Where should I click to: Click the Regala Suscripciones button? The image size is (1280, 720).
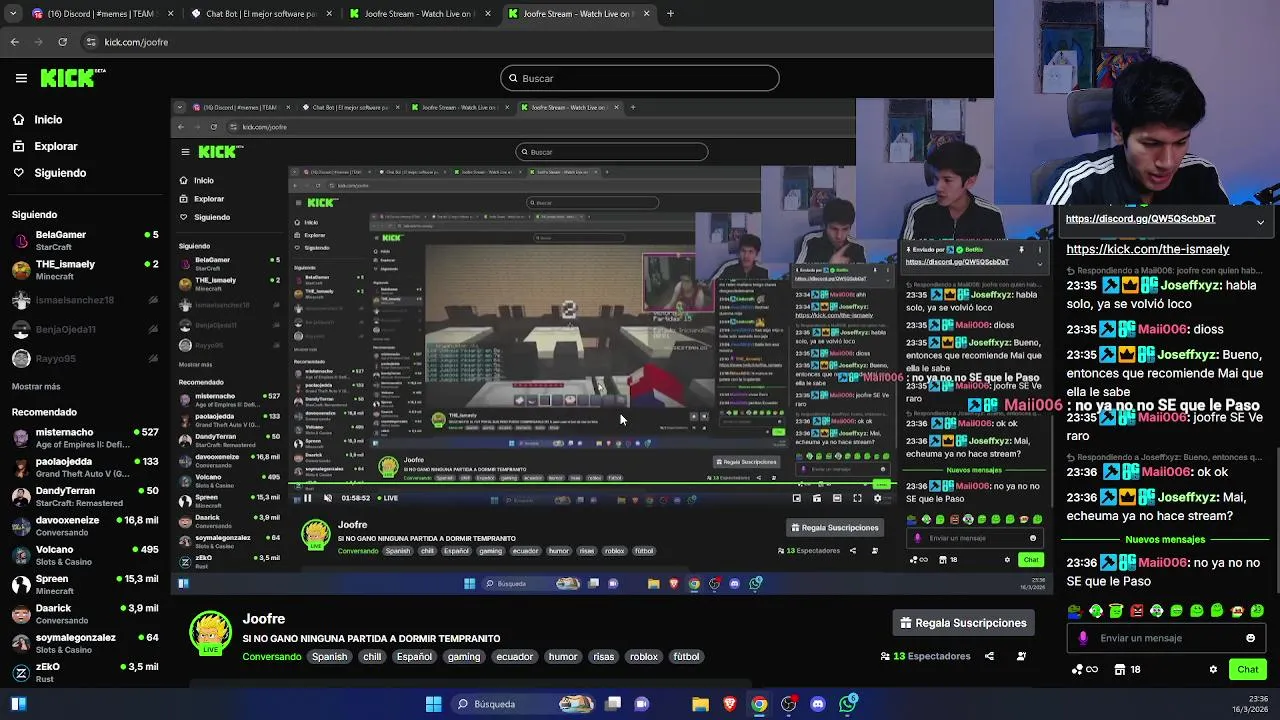tap(963, 623)
